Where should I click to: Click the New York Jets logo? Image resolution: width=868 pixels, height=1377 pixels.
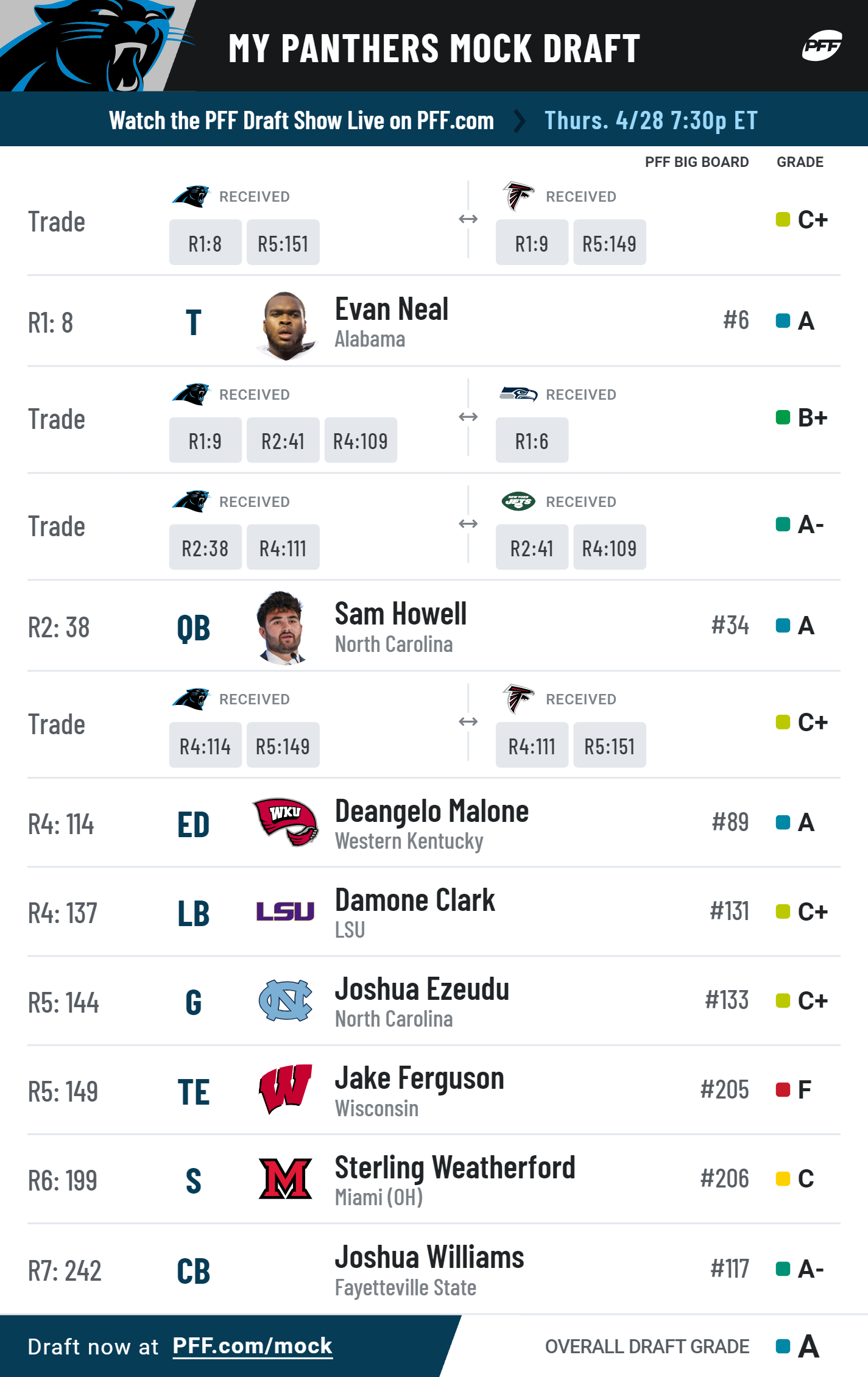(x=518, y=501)
